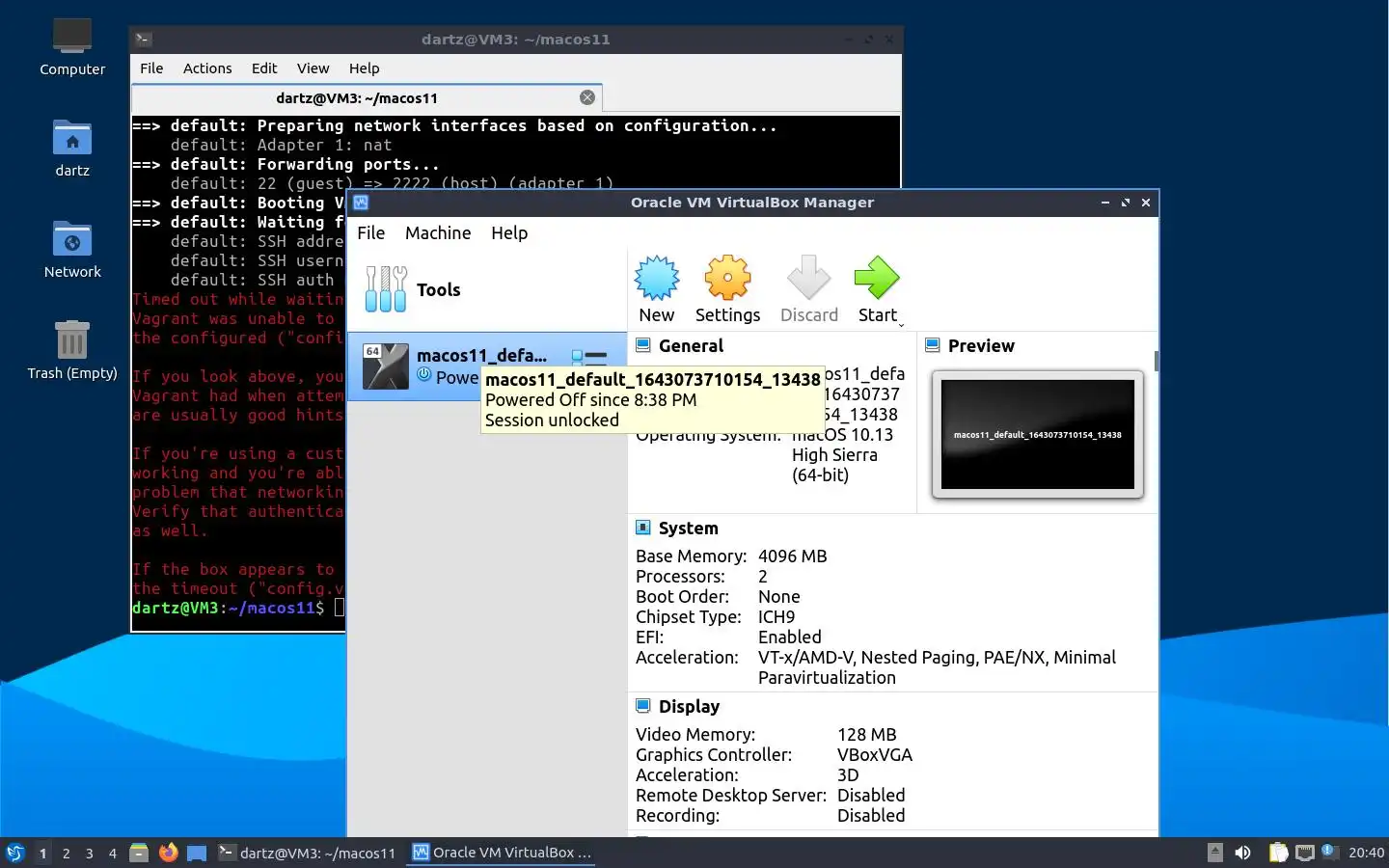1389x868 pixels.
Task: Click the VM preview thumbnail
Action: 1038,434
